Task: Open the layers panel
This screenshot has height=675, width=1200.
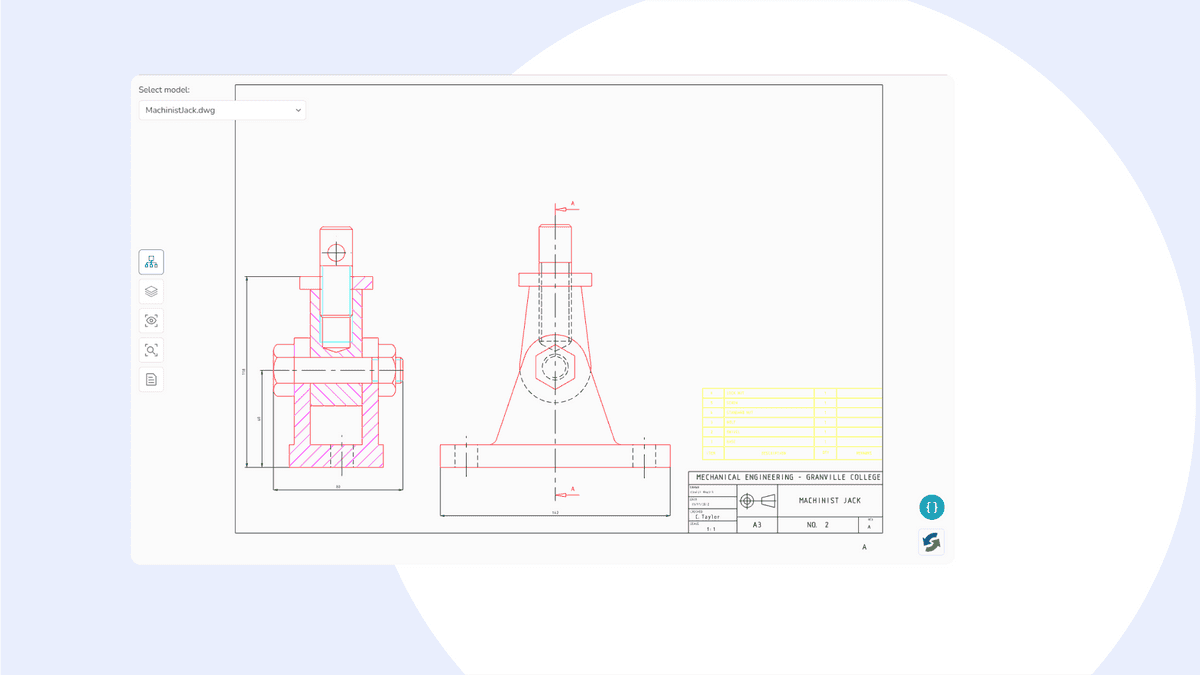Action: 151,292
